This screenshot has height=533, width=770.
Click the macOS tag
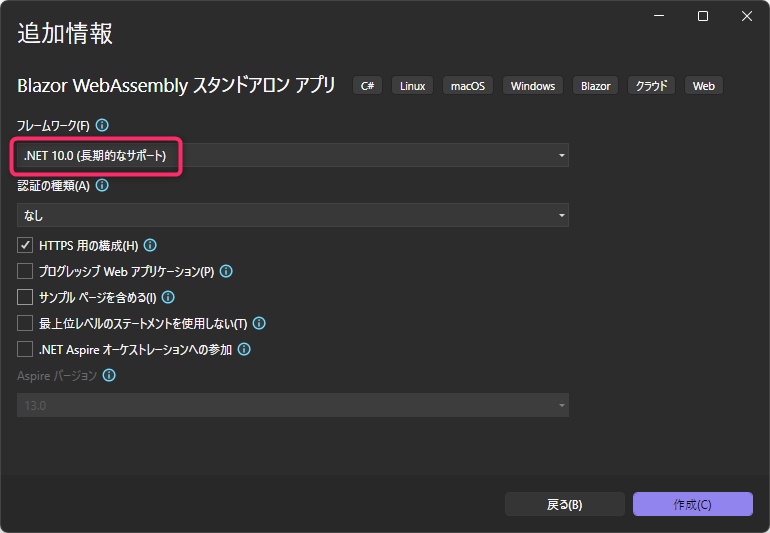coord(468,85)
